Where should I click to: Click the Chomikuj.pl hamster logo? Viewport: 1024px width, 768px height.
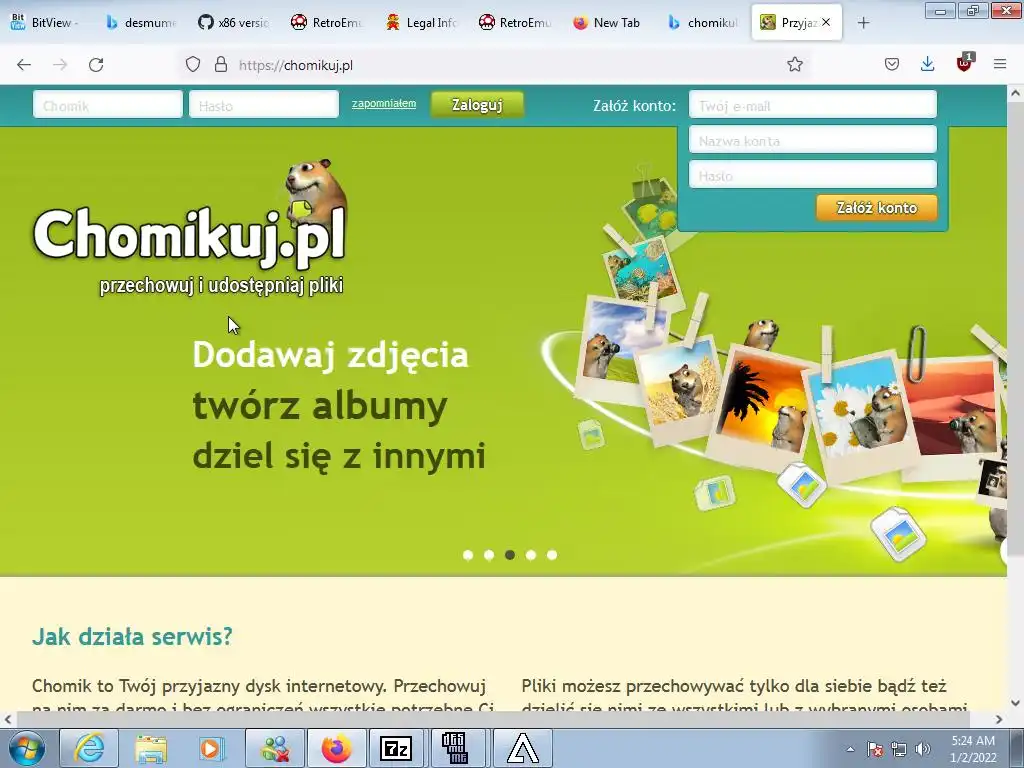[x=190, y=225]
